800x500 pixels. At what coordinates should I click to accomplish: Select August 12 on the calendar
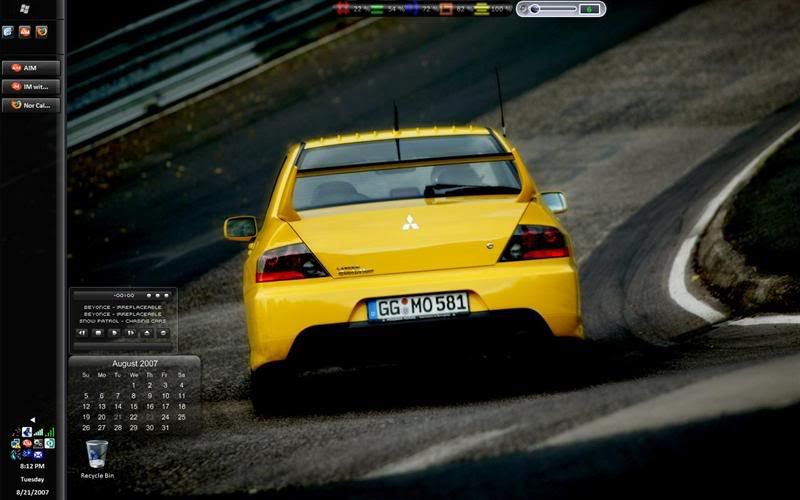[x=86, y=407]
